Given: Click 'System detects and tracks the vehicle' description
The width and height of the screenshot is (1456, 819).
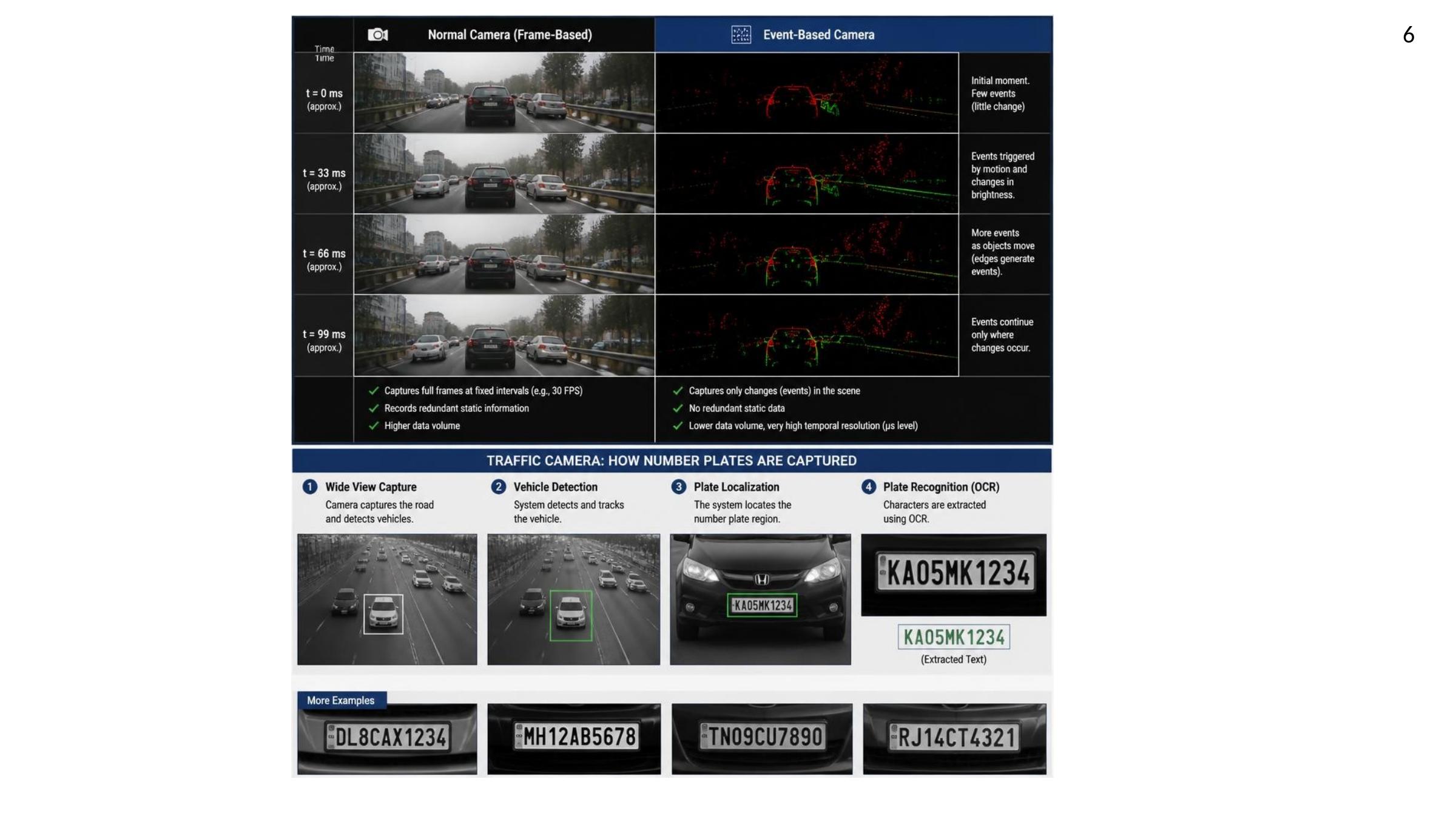Looking at the screenshot, I should [x=568, y=511].
